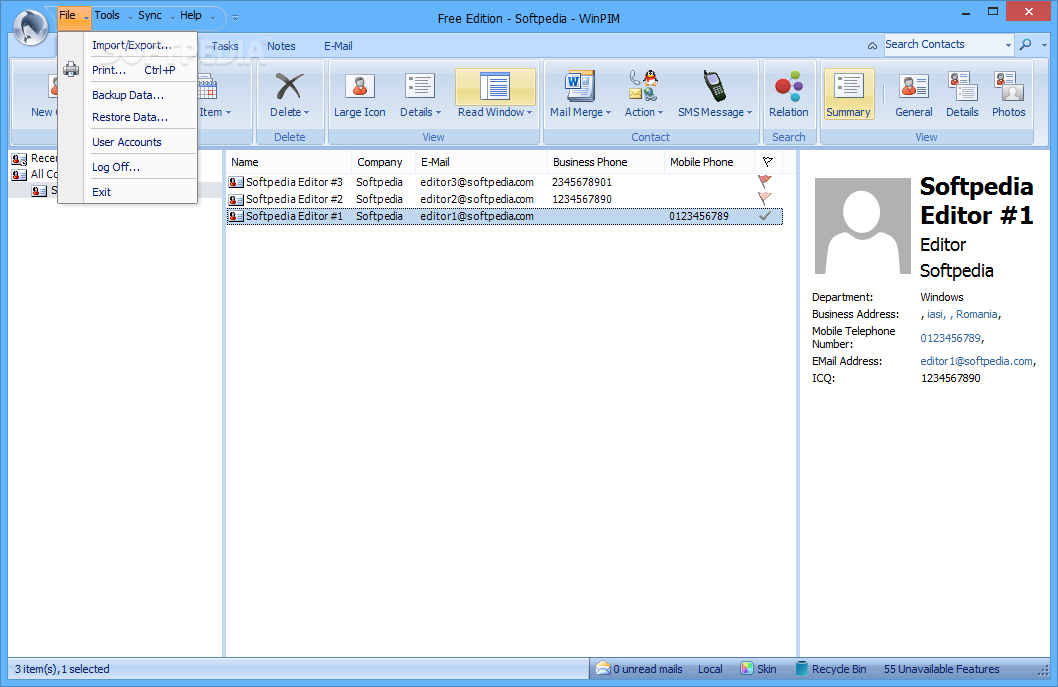
Task: Expand the Details view dropdown arrow
Action: coord(438,113)
